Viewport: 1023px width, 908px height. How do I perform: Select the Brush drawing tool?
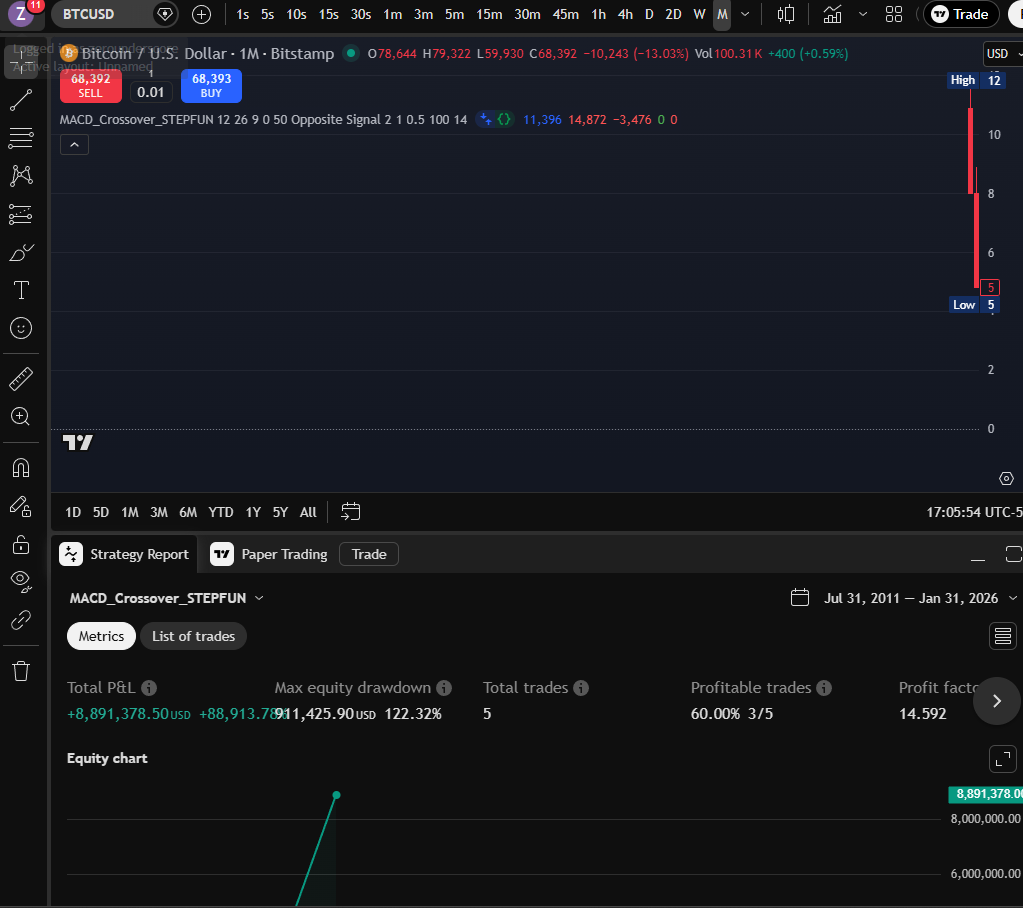pyautogui.click(x=21, y=252)
